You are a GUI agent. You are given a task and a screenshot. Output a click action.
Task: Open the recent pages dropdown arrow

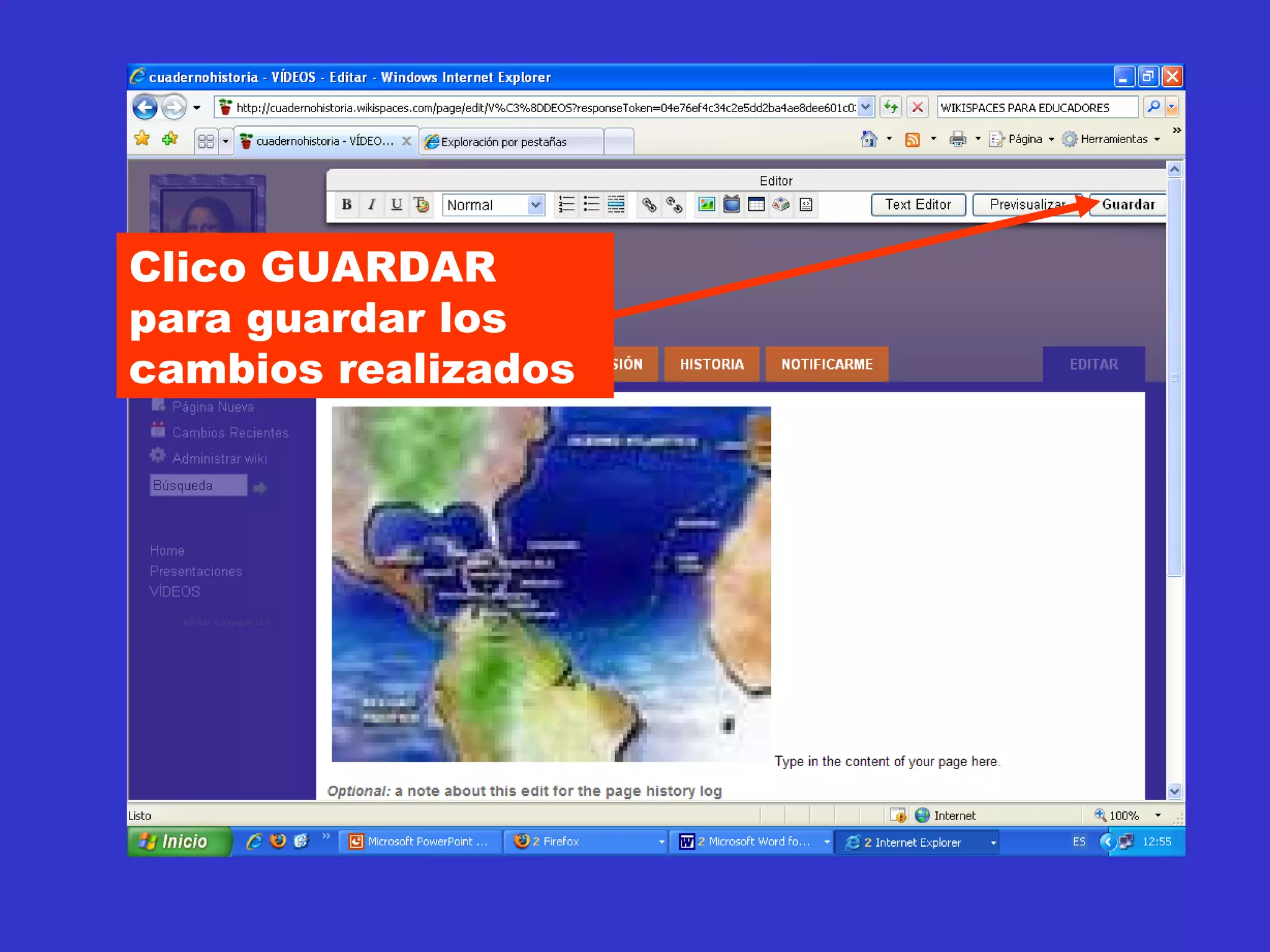pos(197,108)
